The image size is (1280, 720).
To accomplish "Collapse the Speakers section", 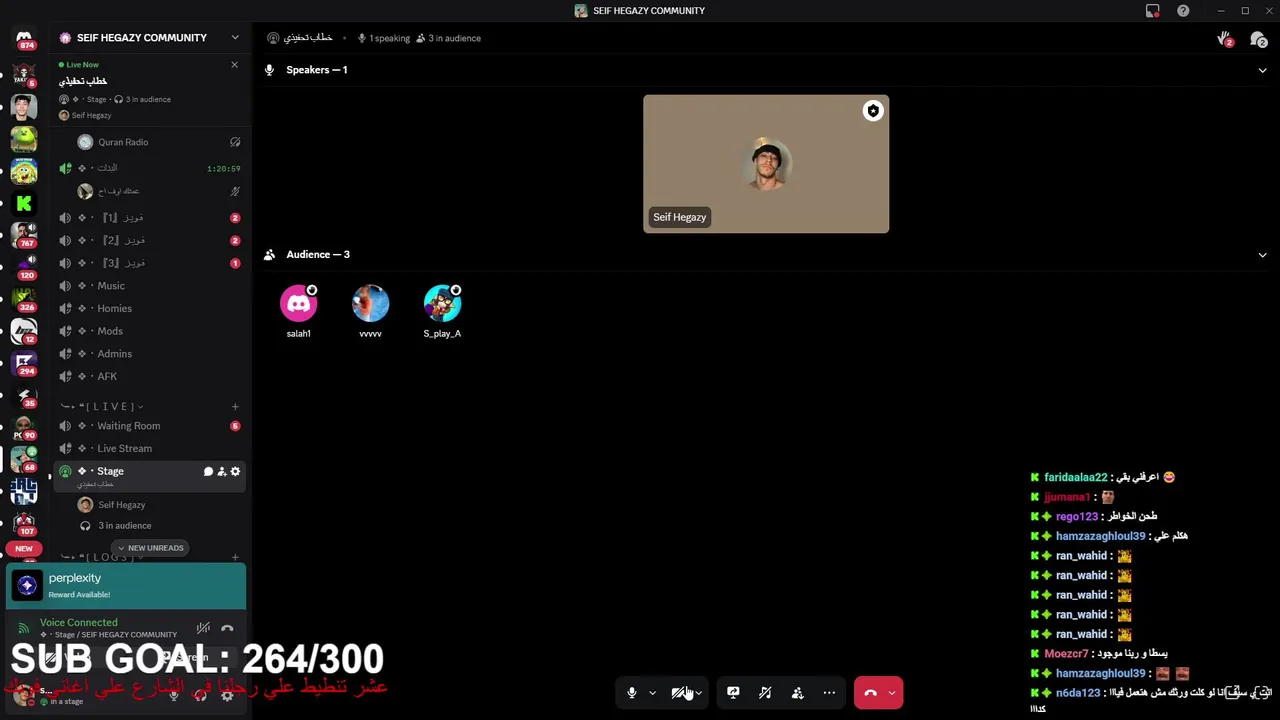I will [x=1262, y=70].
